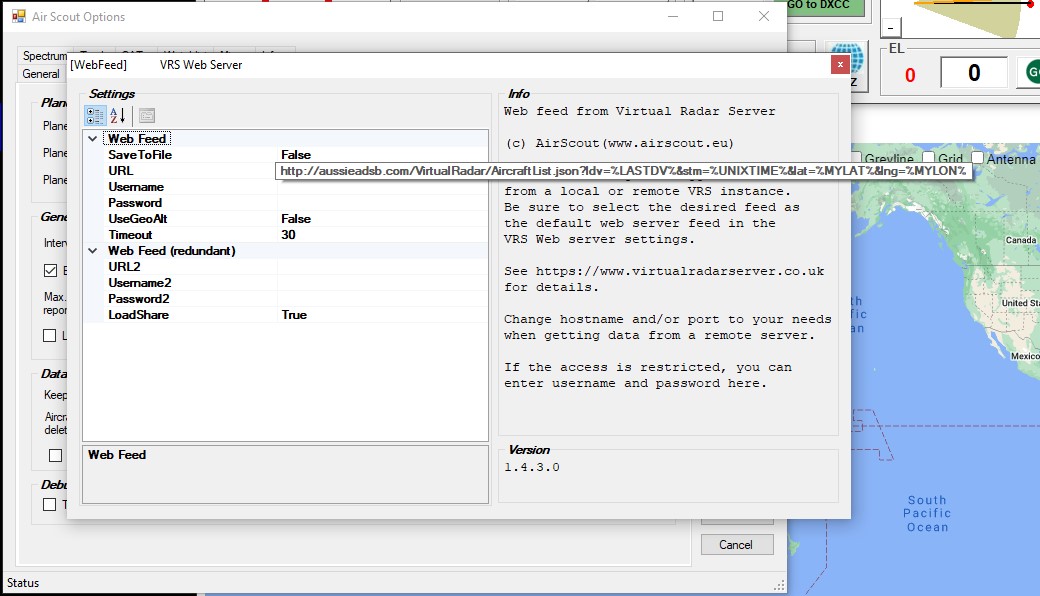
Task: Click the Property Pages icon in Settings toolbar
Action: (x=147, y=115)
